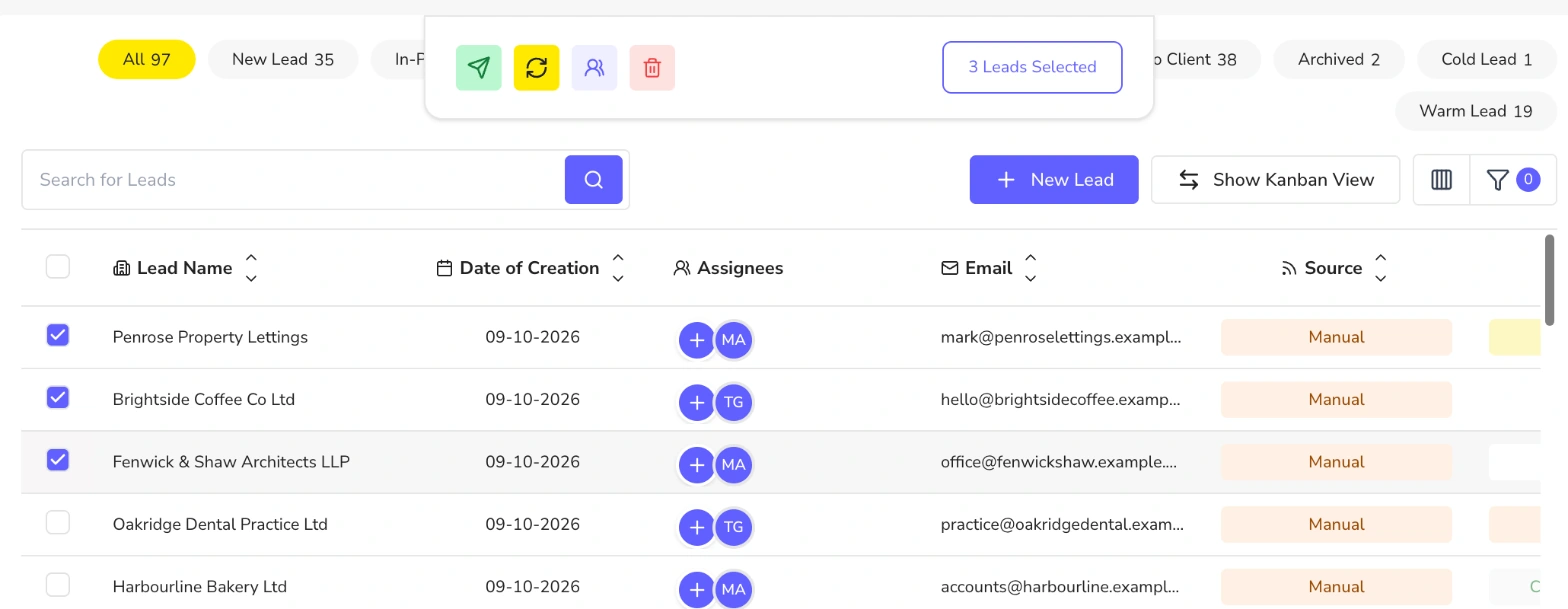Delete selected leads with trash icon
The image size is (1568, 609).
pyautogui.click(x=652, y=68)
